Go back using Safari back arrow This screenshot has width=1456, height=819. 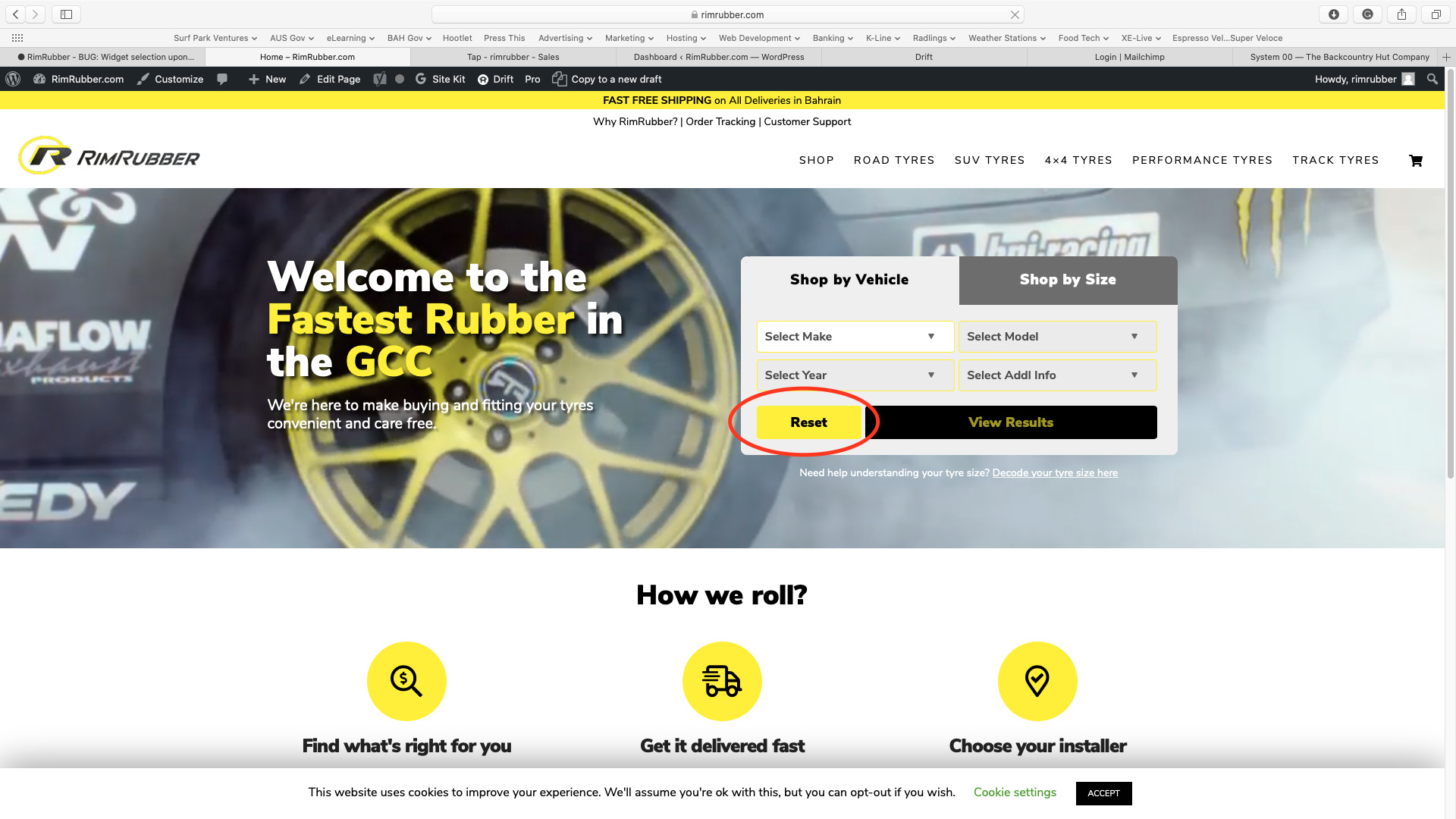pos(16,14)
